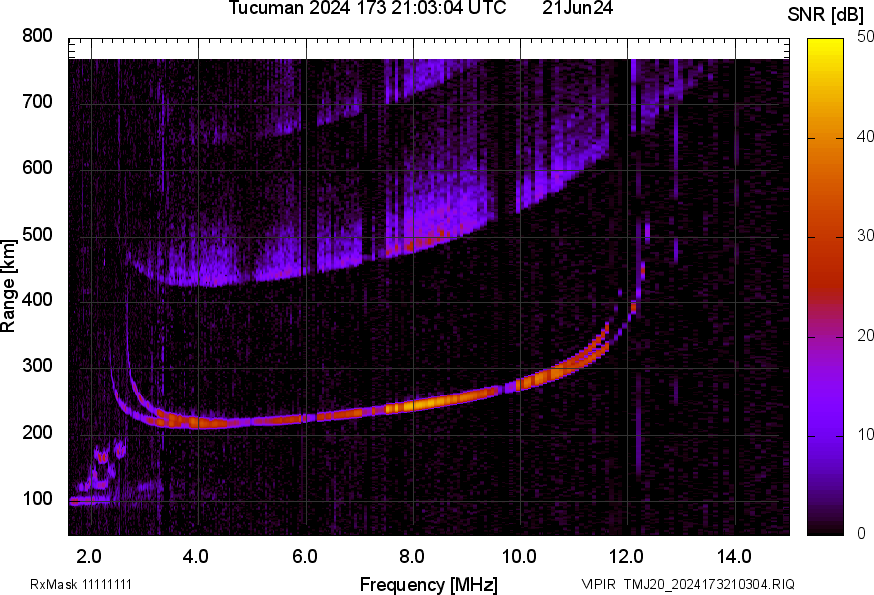
Task: Click the frequency tick label '6.0'
Action: [304, 556]
